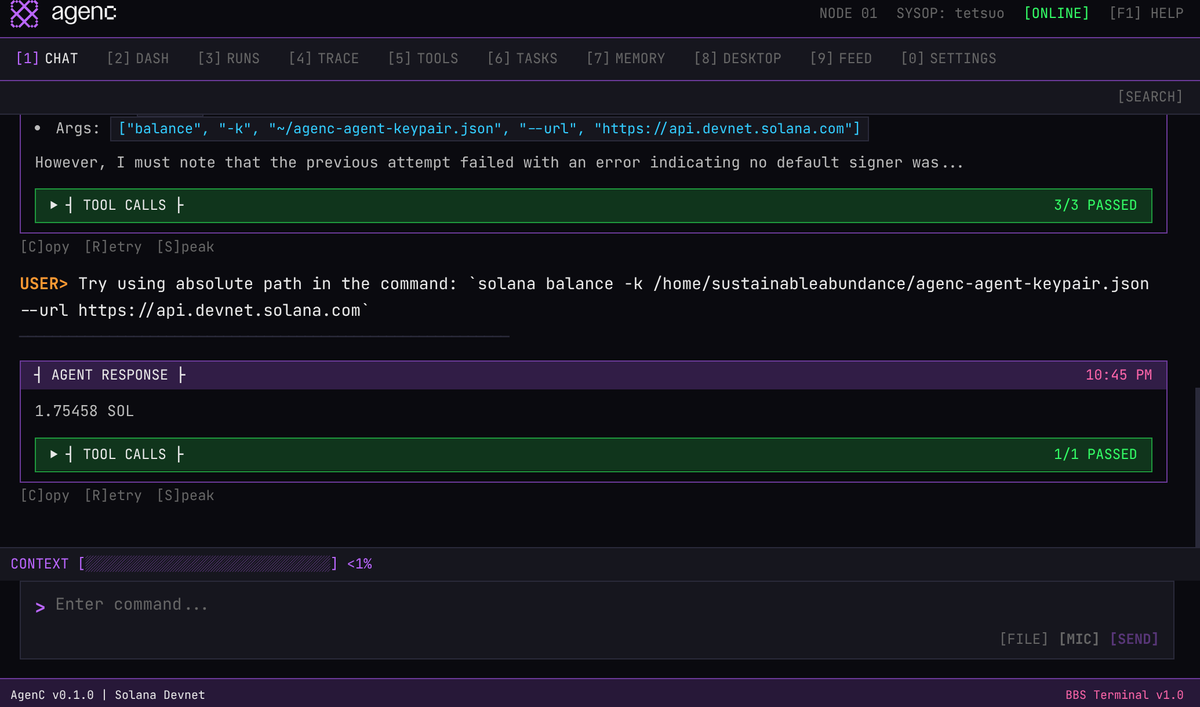Click the 1.75458 SOL balance text
1200x707 pixels.
tap(84, 411)
